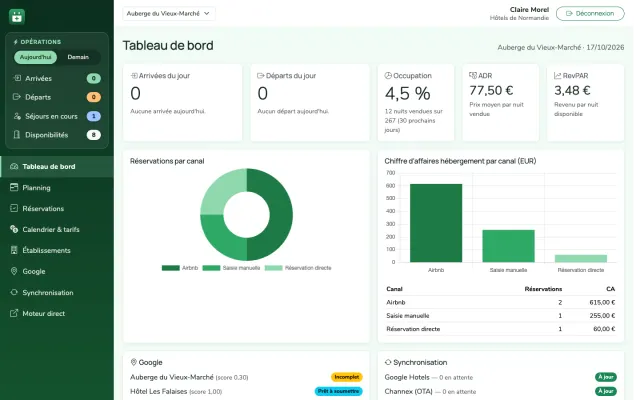
Task: Click the Départs icon in Opérations panel
Action: click(x=17, y=97)
